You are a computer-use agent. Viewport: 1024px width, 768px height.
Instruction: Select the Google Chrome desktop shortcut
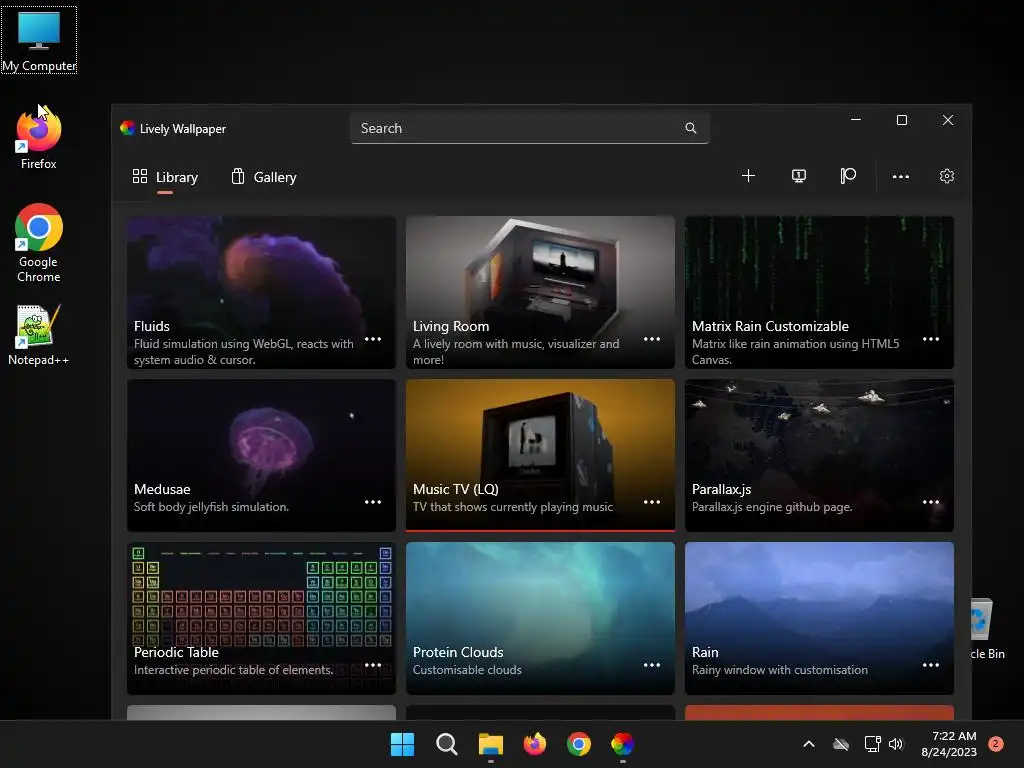(39, 243)
